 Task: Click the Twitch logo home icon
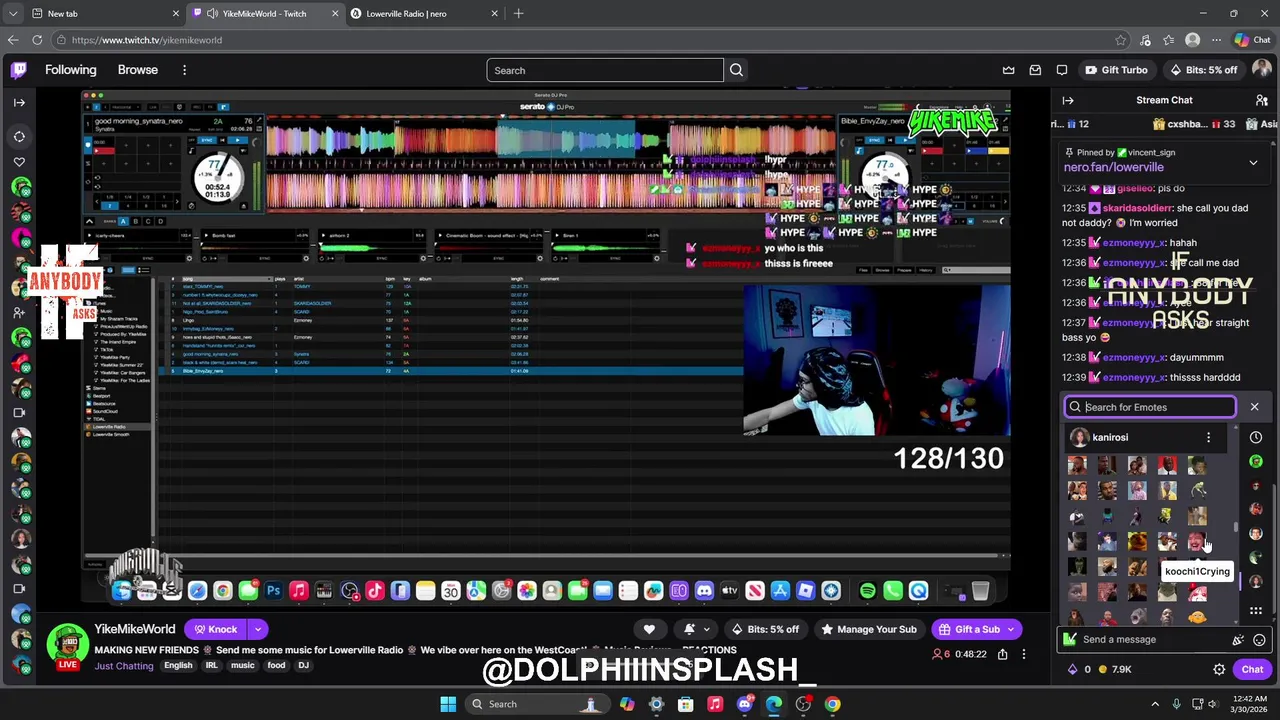(19, 70)
